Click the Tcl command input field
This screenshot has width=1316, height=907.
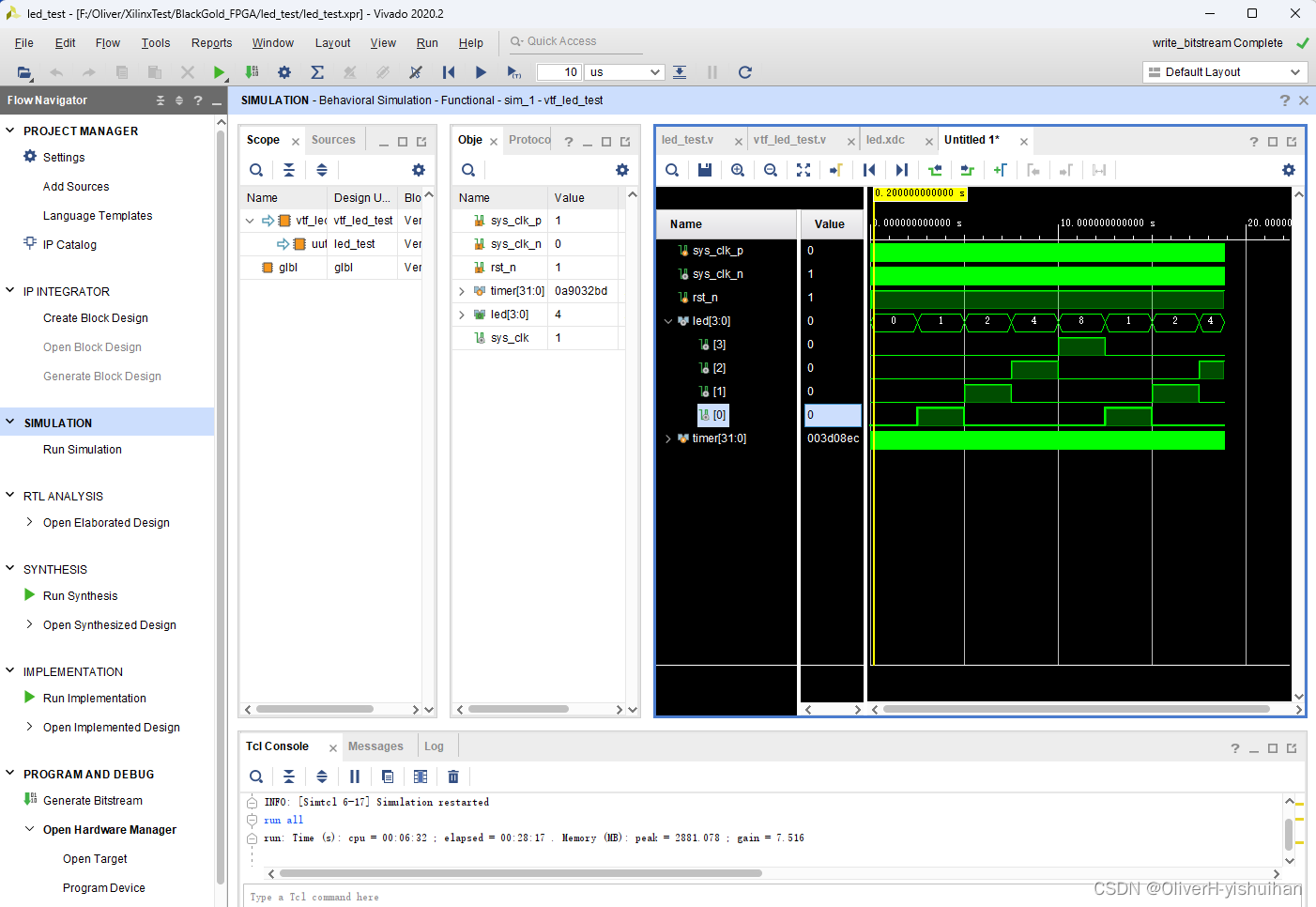click(770, 897)
